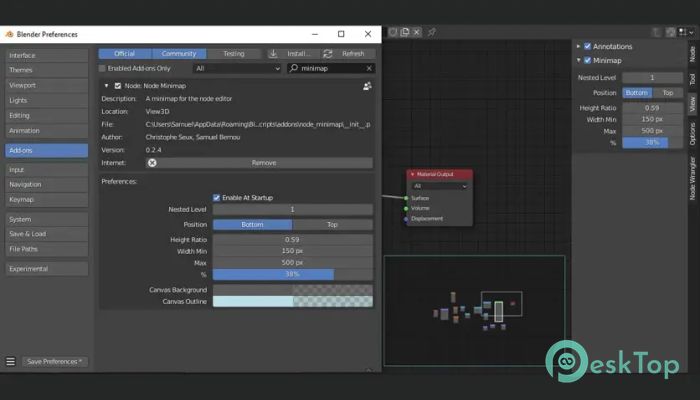
Task: Click the community users icon on Node Minimap row
Action: pyautogui.click(x=367, y=86)
